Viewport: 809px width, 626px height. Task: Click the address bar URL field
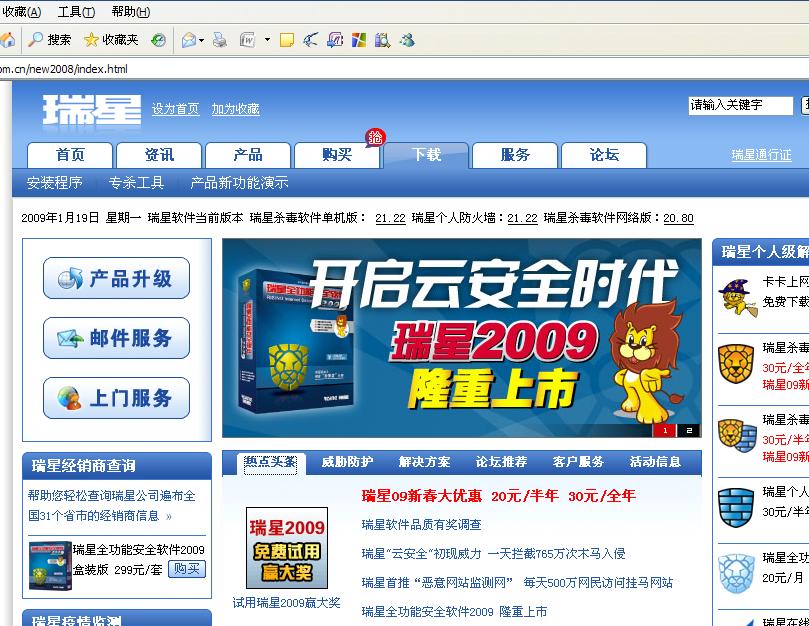pos(404,69)
